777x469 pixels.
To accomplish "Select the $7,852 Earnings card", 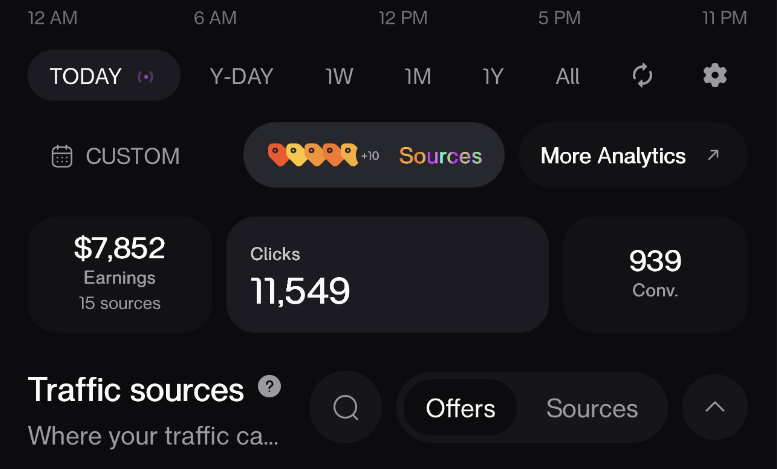I will (x=119, y=275).
